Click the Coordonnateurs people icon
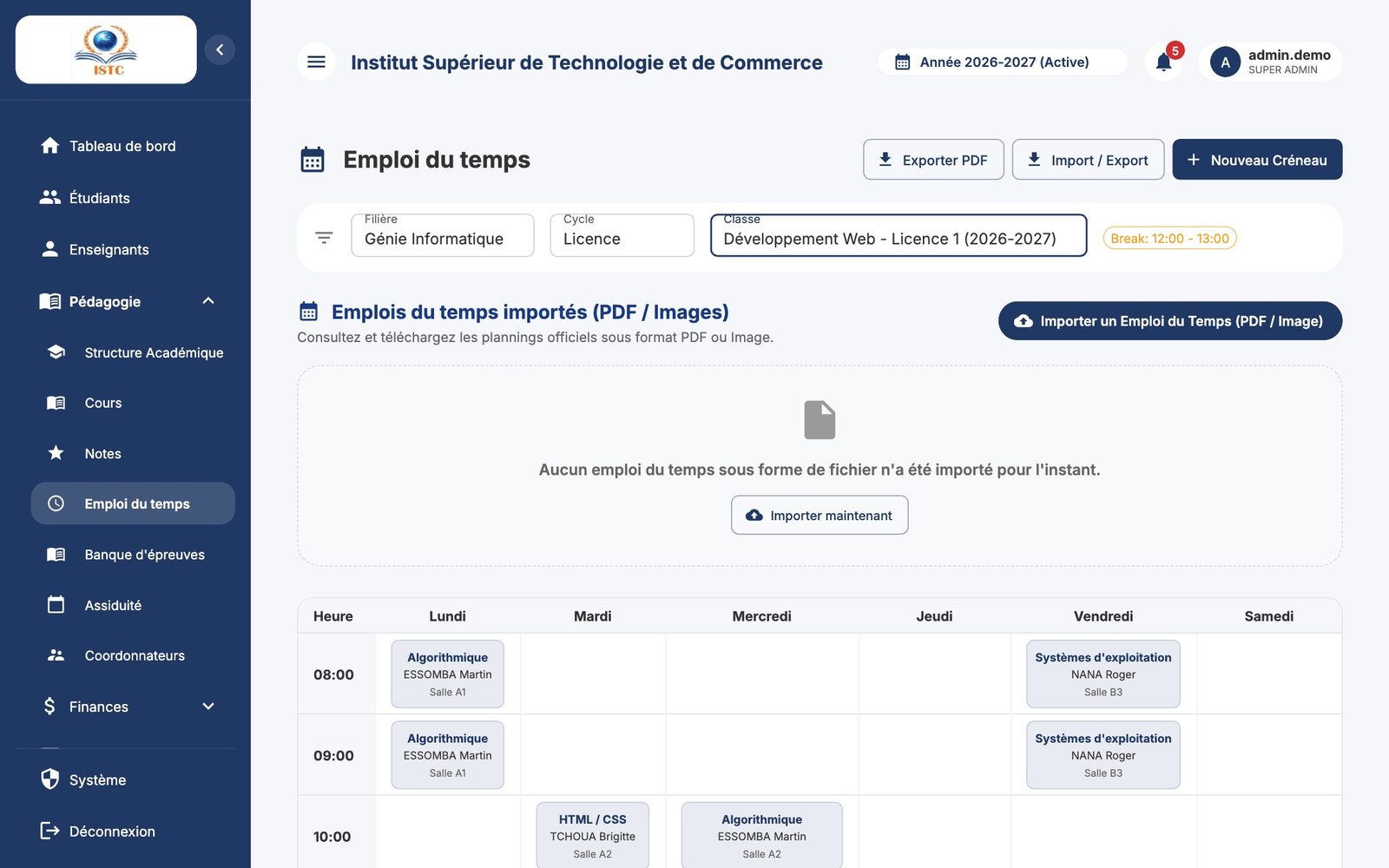This screenshot has width=1389, height=868. [56, 655]
